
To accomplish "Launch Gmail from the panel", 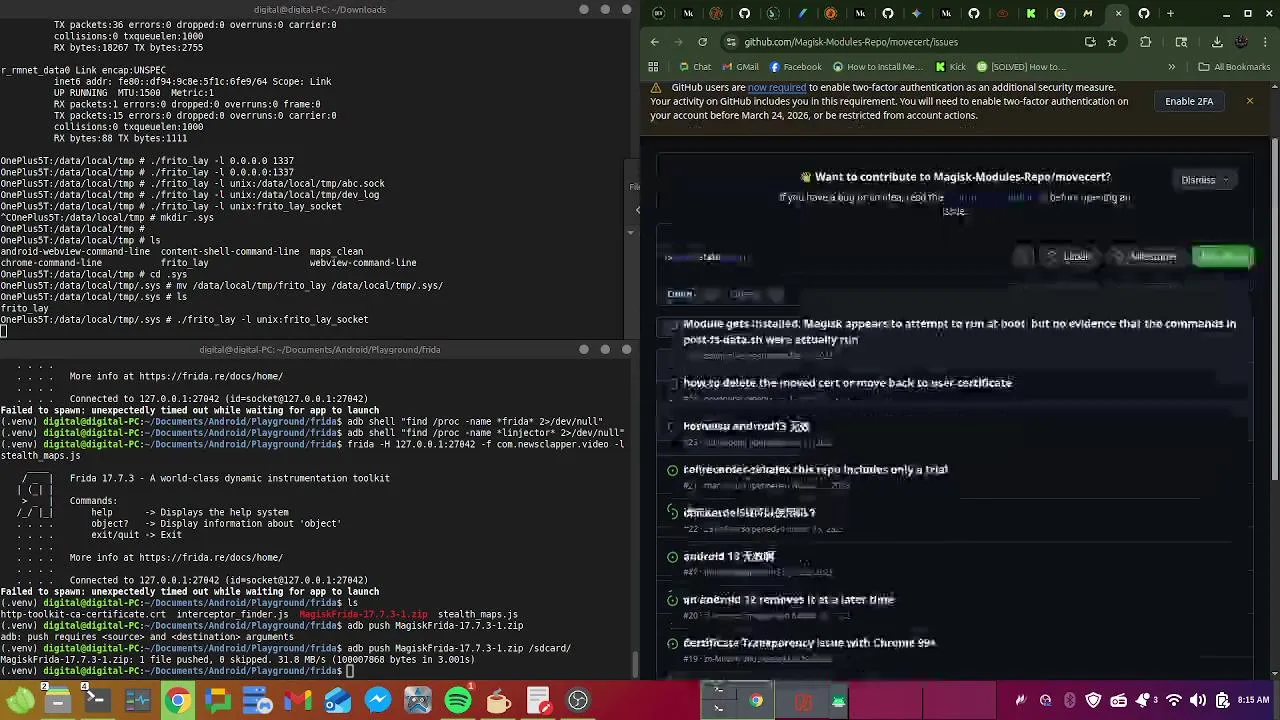I will click(x=298, y=700).
